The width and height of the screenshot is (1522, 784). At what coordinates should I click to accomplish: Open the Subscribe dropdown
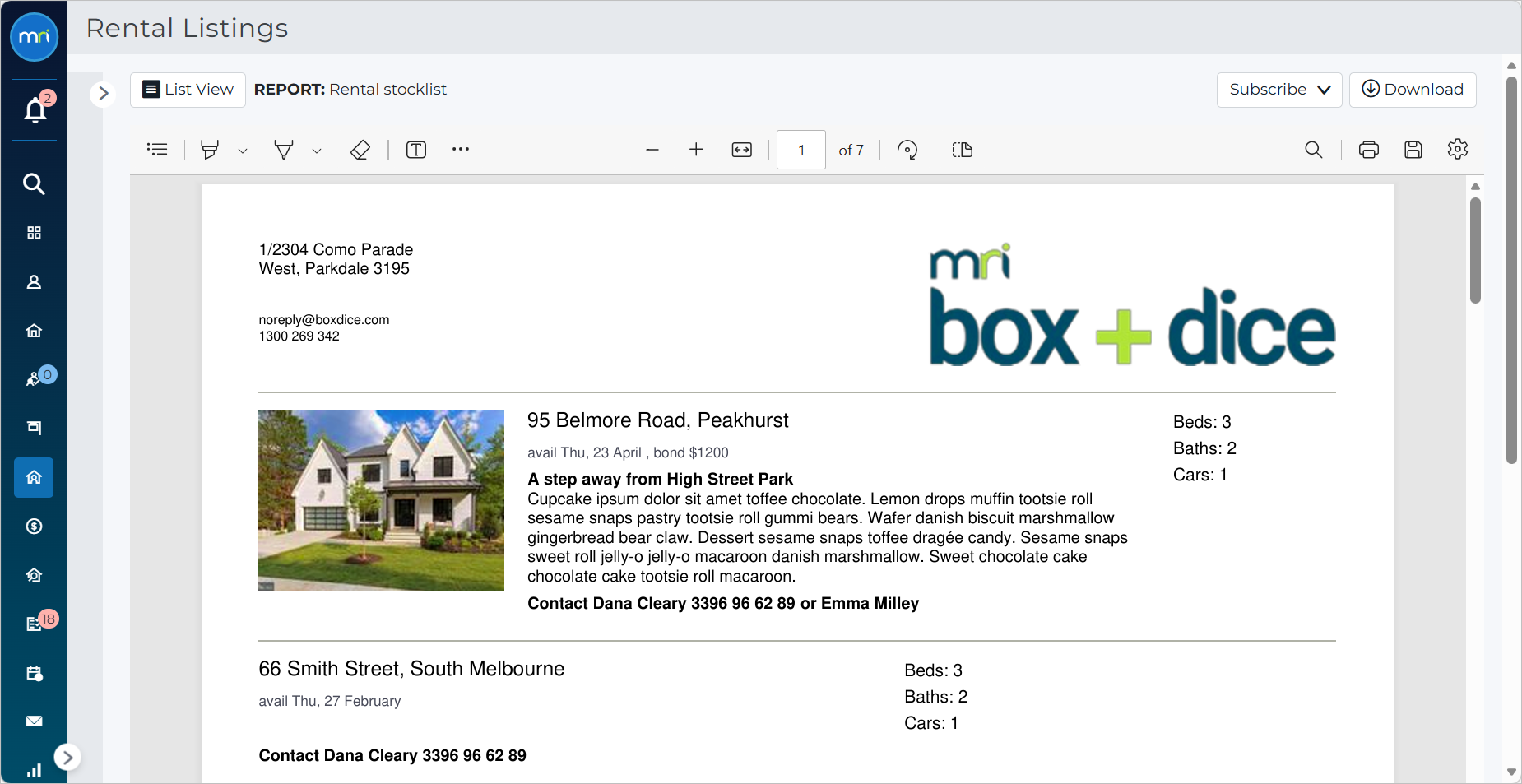pos(1279,90)
